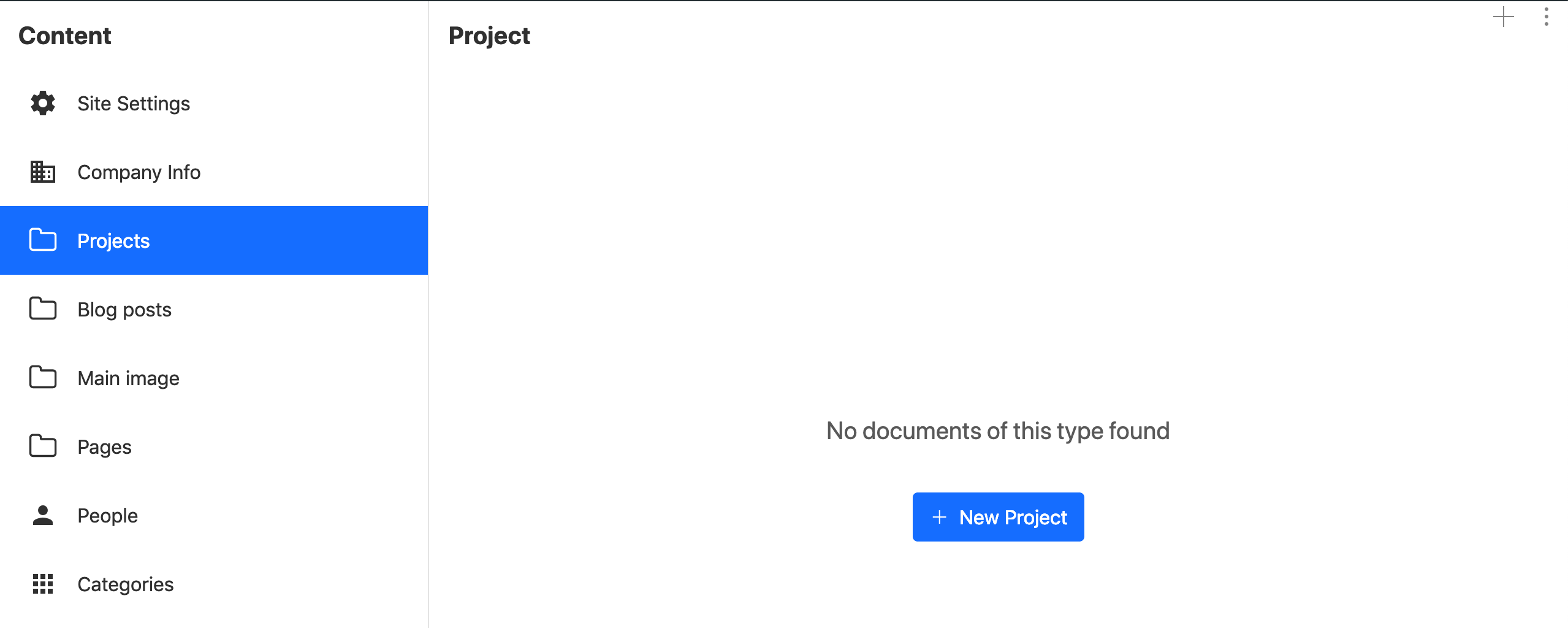Open the three-dot overflow menu
The width and height of the screenshot is (1568, 628).
[1545, 17]
